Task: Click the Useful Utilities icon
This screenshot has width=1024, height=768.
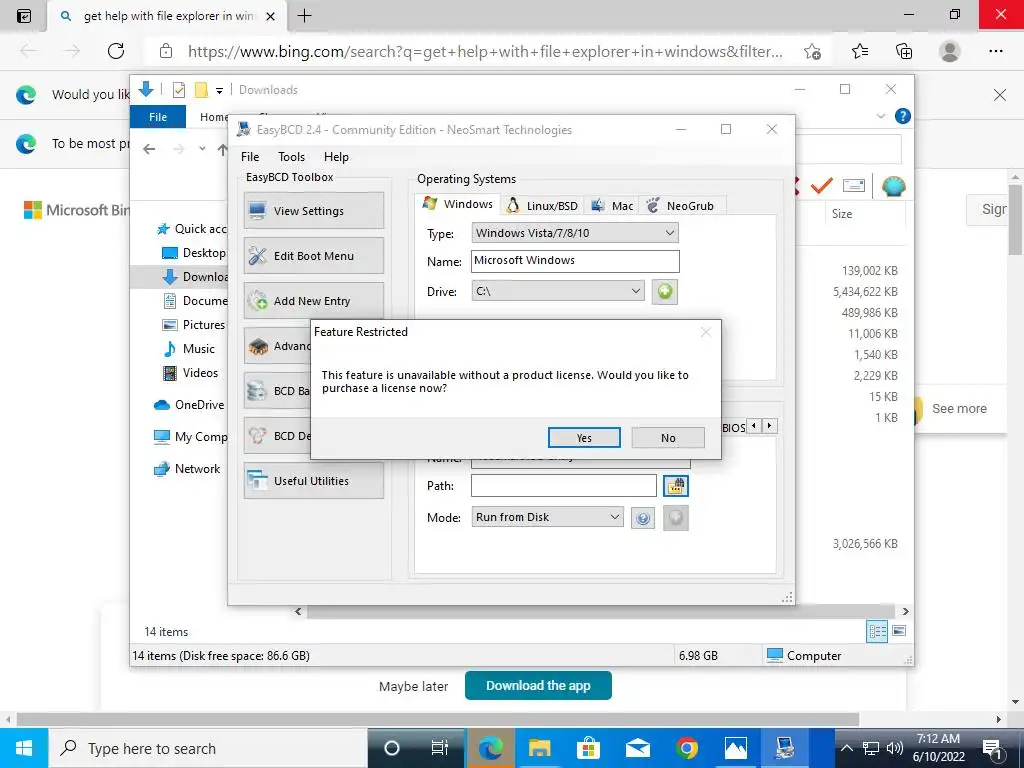Action: (x=258, y=481)
